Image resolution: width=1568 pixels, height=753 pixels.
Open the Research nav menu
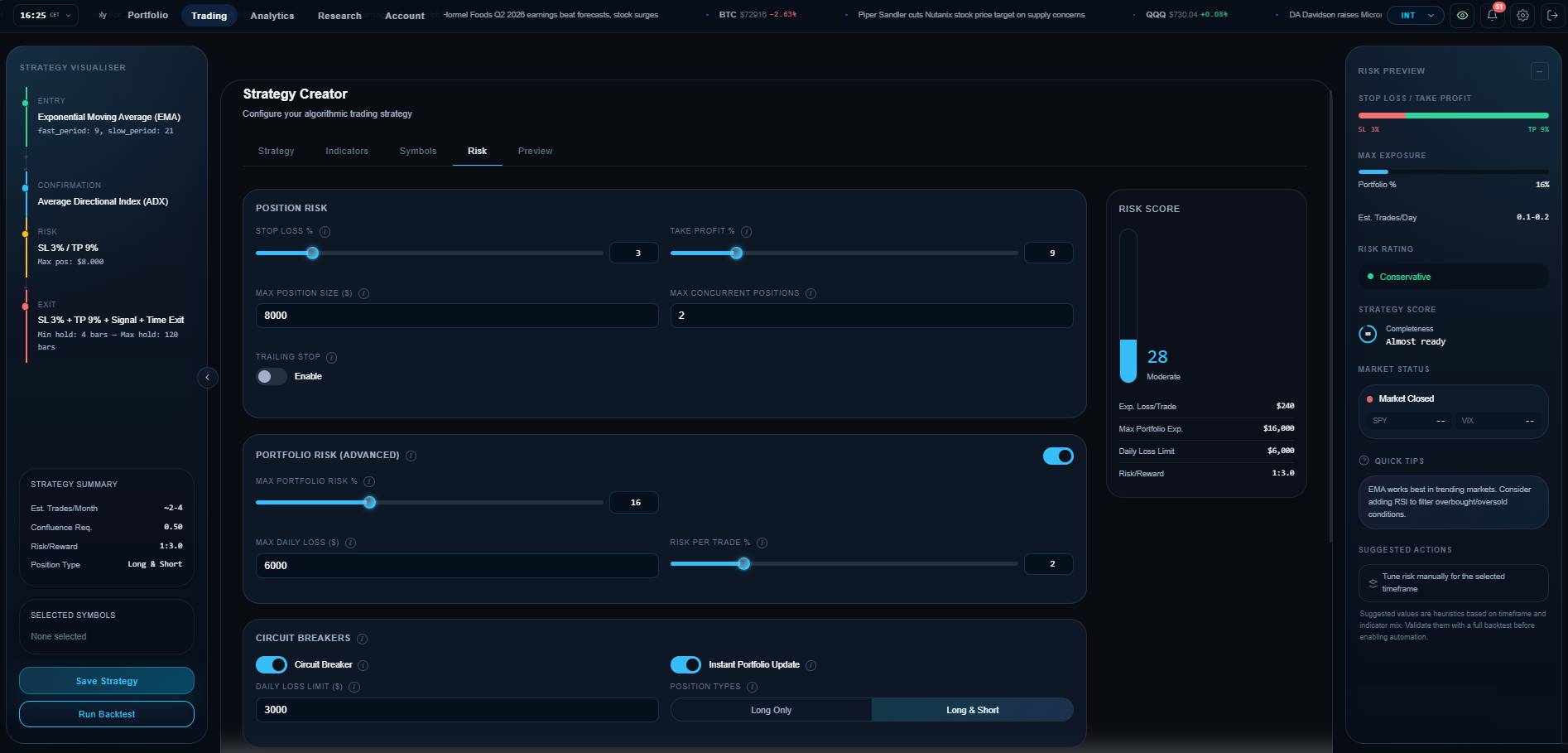339,16
